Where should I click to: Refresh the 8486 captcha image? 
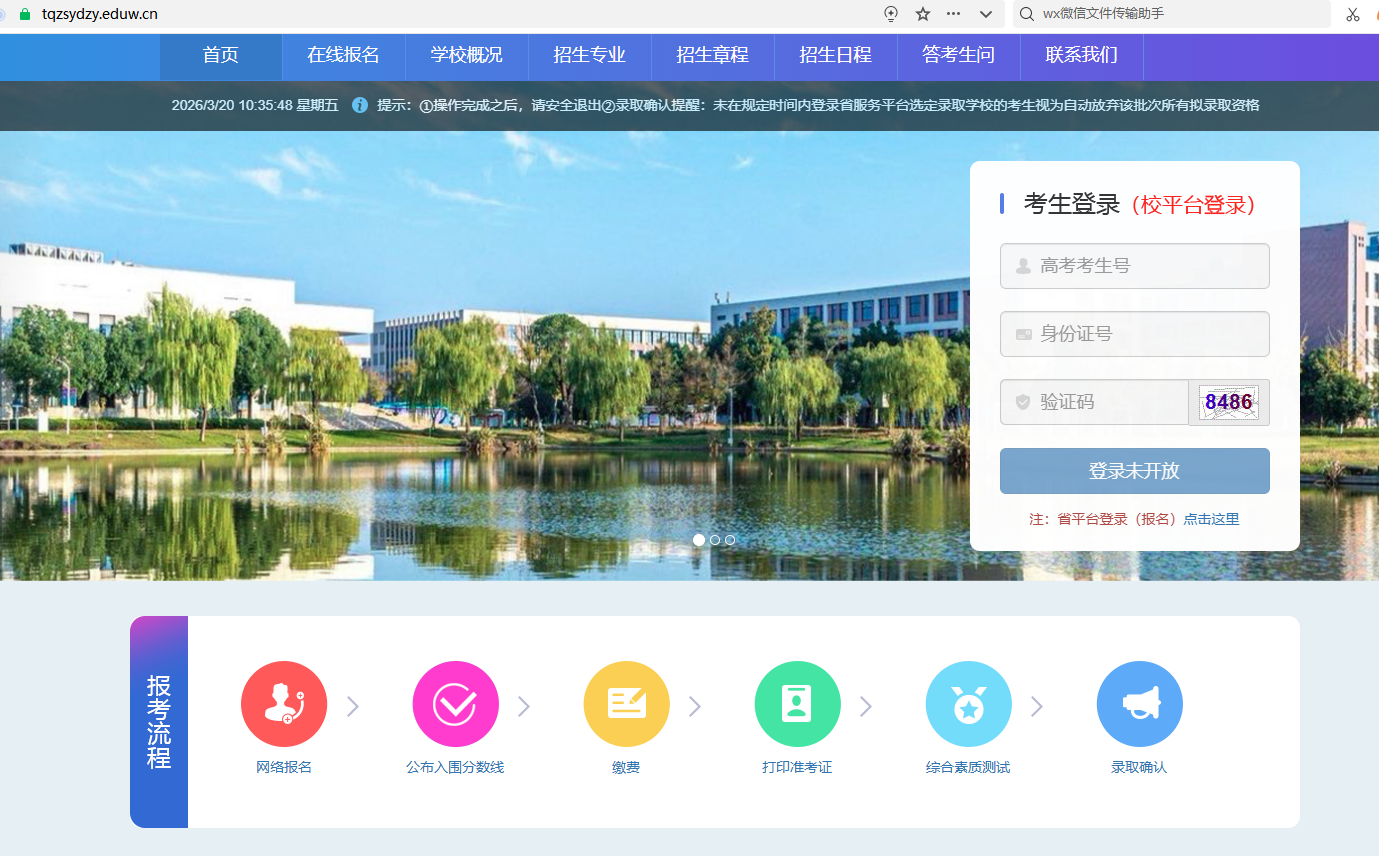1228,402
